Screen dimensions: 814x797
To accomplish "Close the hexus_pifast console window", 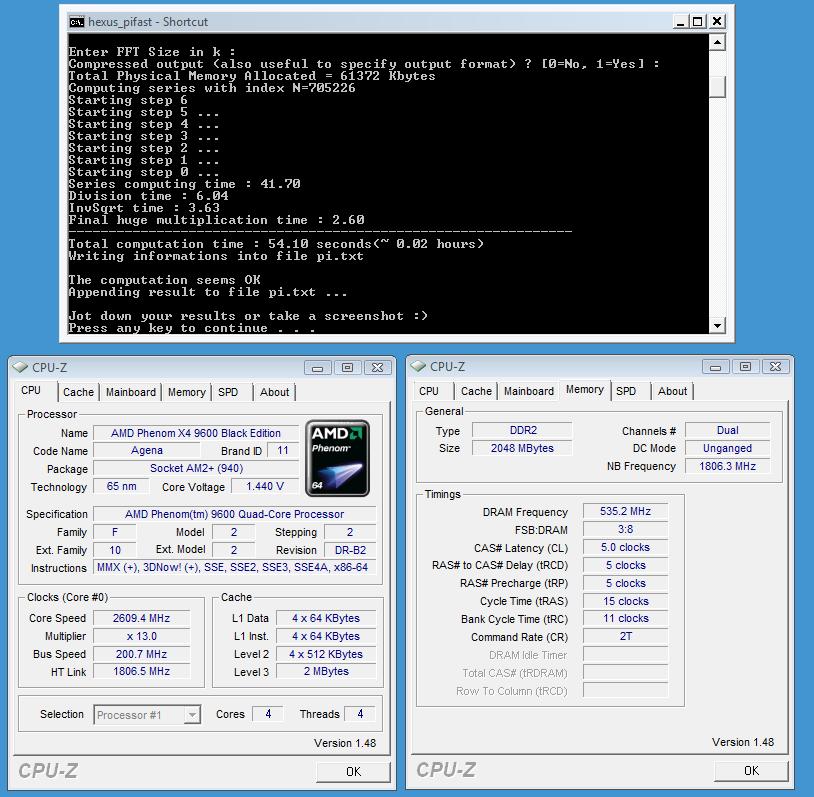I will click(717, 22).
